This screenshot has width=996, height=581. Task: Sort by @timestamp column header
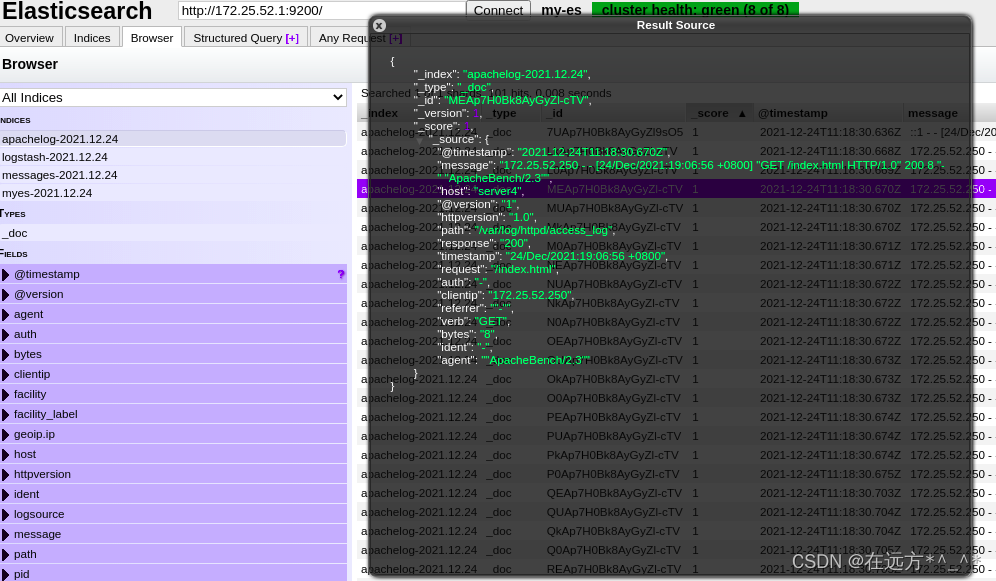pos(828,113)
